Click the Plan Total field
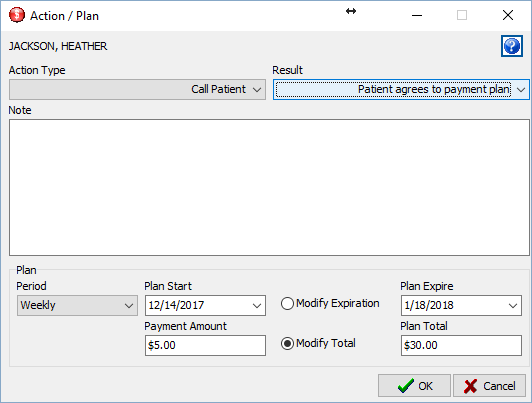This screenshot has height=403, width=532. pyautogui.click(x=461, y=345)
